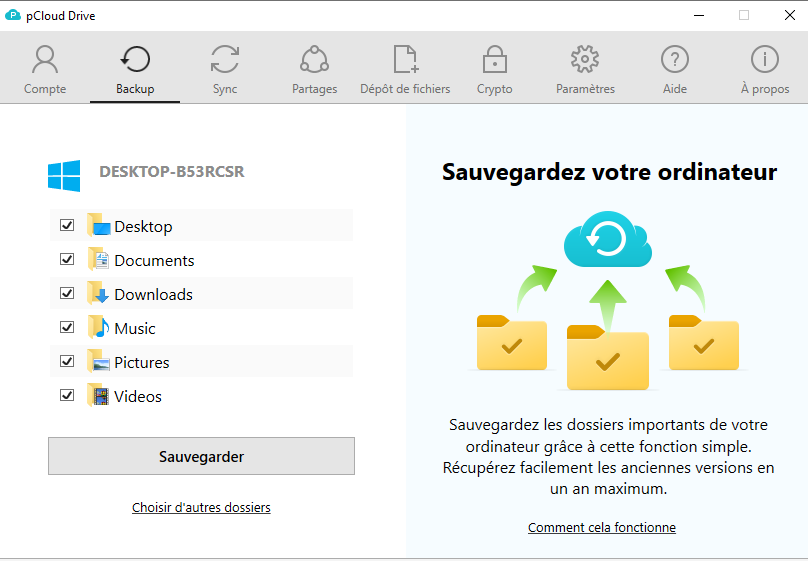Uncheck the Videos folder checkbox
Viewport: 808px width, 561px height.
(x=67, y=395)
